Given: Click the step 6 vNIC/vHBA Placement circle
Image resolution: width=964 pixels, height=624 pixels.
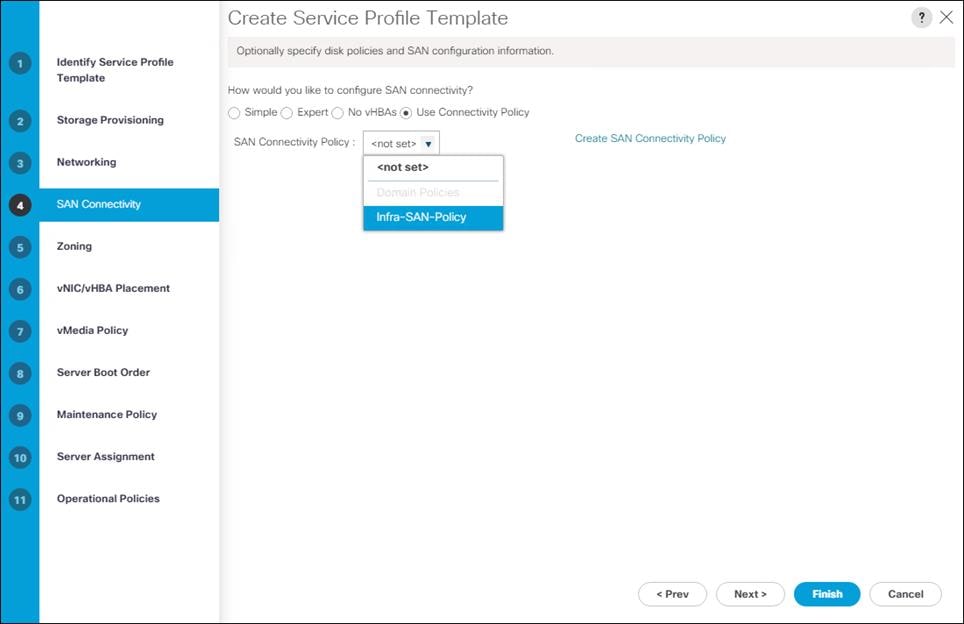Looking at the screenshot, I should point(21,288).
